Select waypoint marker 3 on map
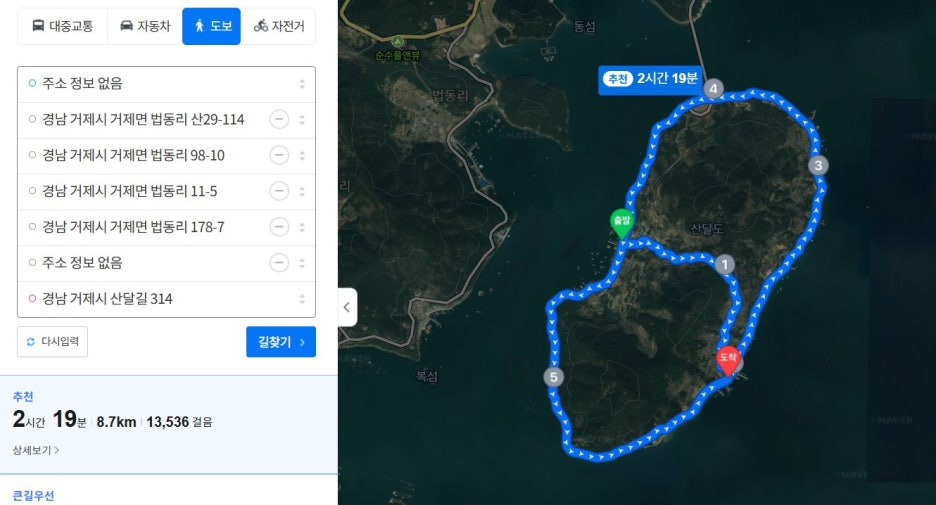The width and height of the screenshot is (936, 505). click(818, 165)
